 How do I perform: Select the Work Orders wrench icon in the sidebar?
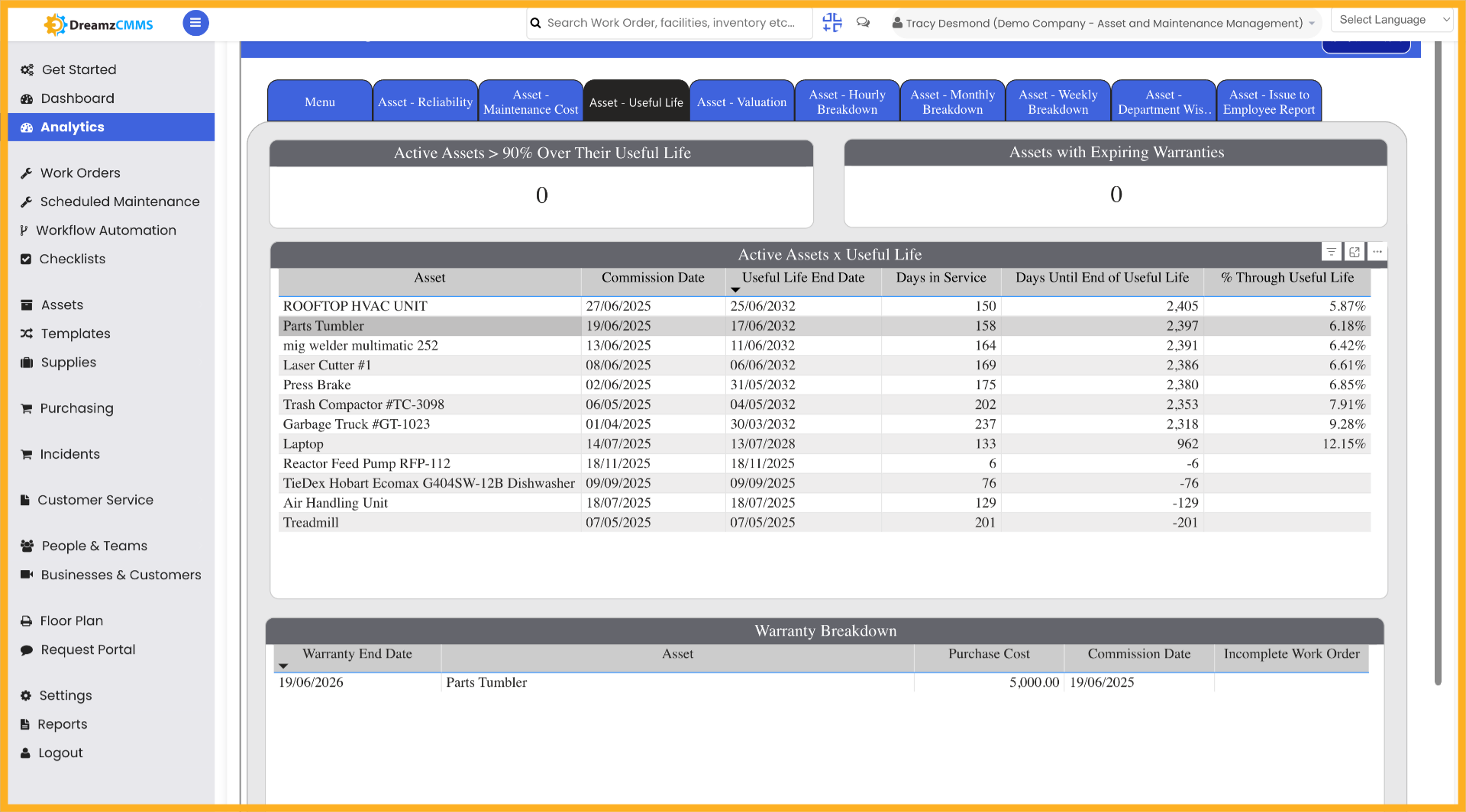click(27, 172)
